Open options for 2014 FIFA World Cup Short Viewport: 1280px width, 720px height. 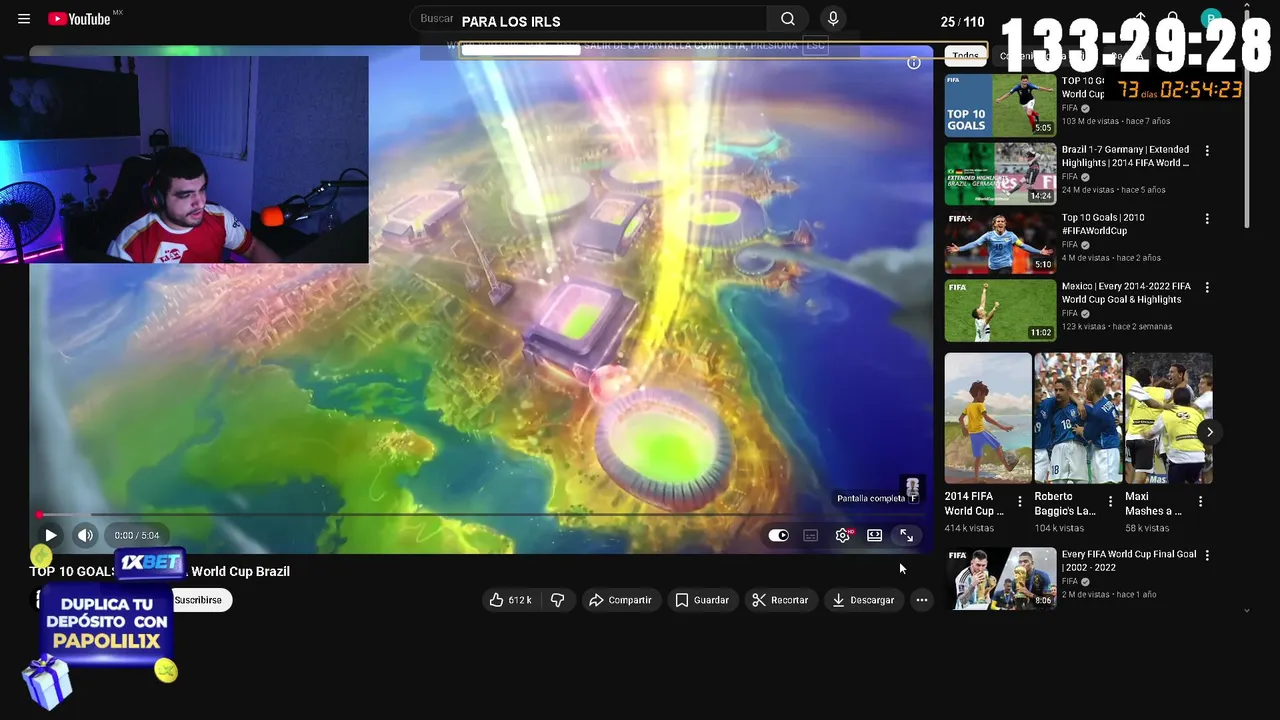(x=1020, y=501)
